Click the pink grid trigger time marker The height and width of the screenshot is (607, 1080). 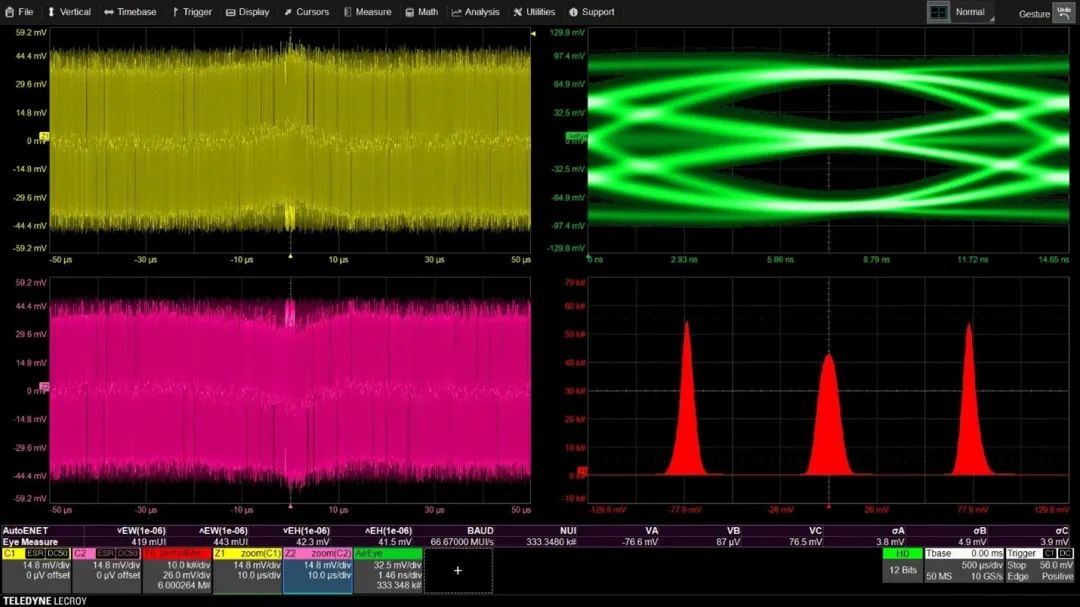[290, 506]
